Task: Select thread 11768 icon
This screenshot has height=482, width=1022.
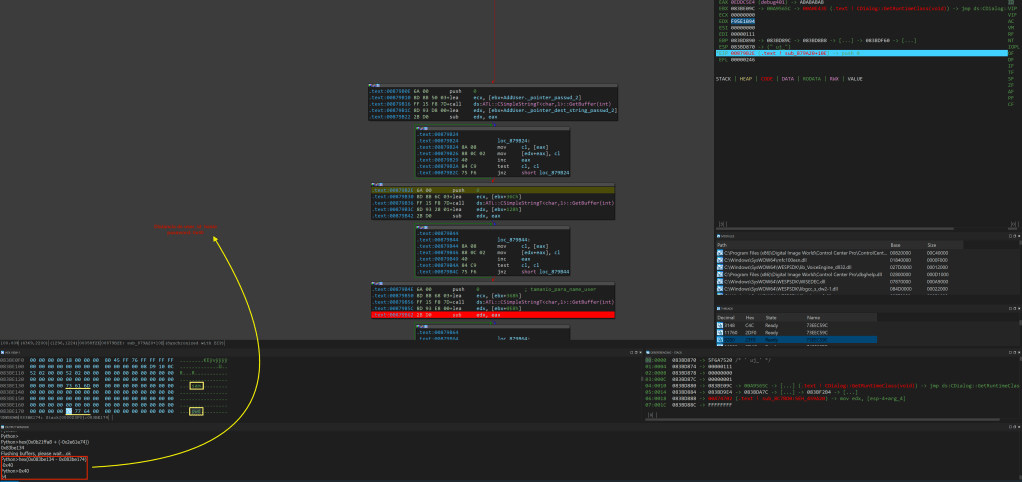Action: point(721,332)
